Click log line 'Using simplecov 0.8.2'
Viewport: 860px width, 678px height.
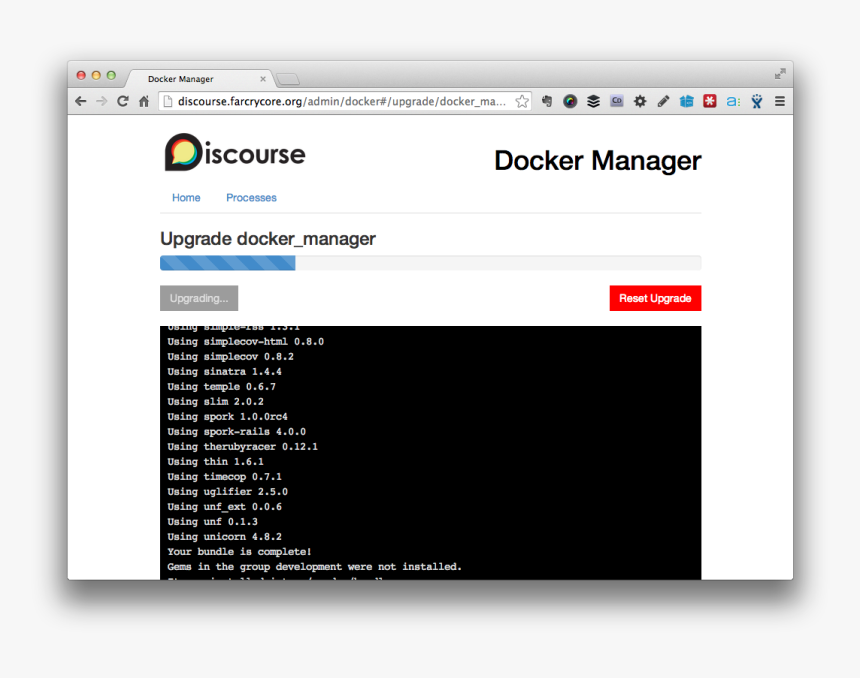point(230,357)
